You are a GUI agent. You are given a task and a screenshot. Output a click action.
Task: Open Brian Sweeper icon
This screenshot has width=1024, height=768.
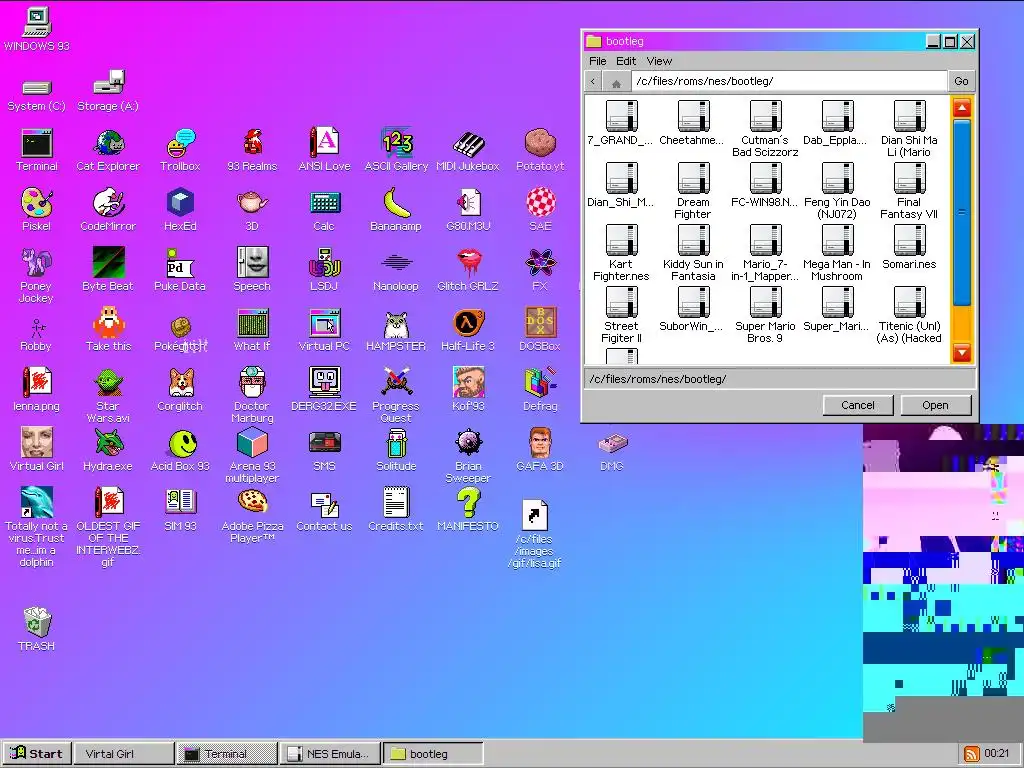[468, 456]
